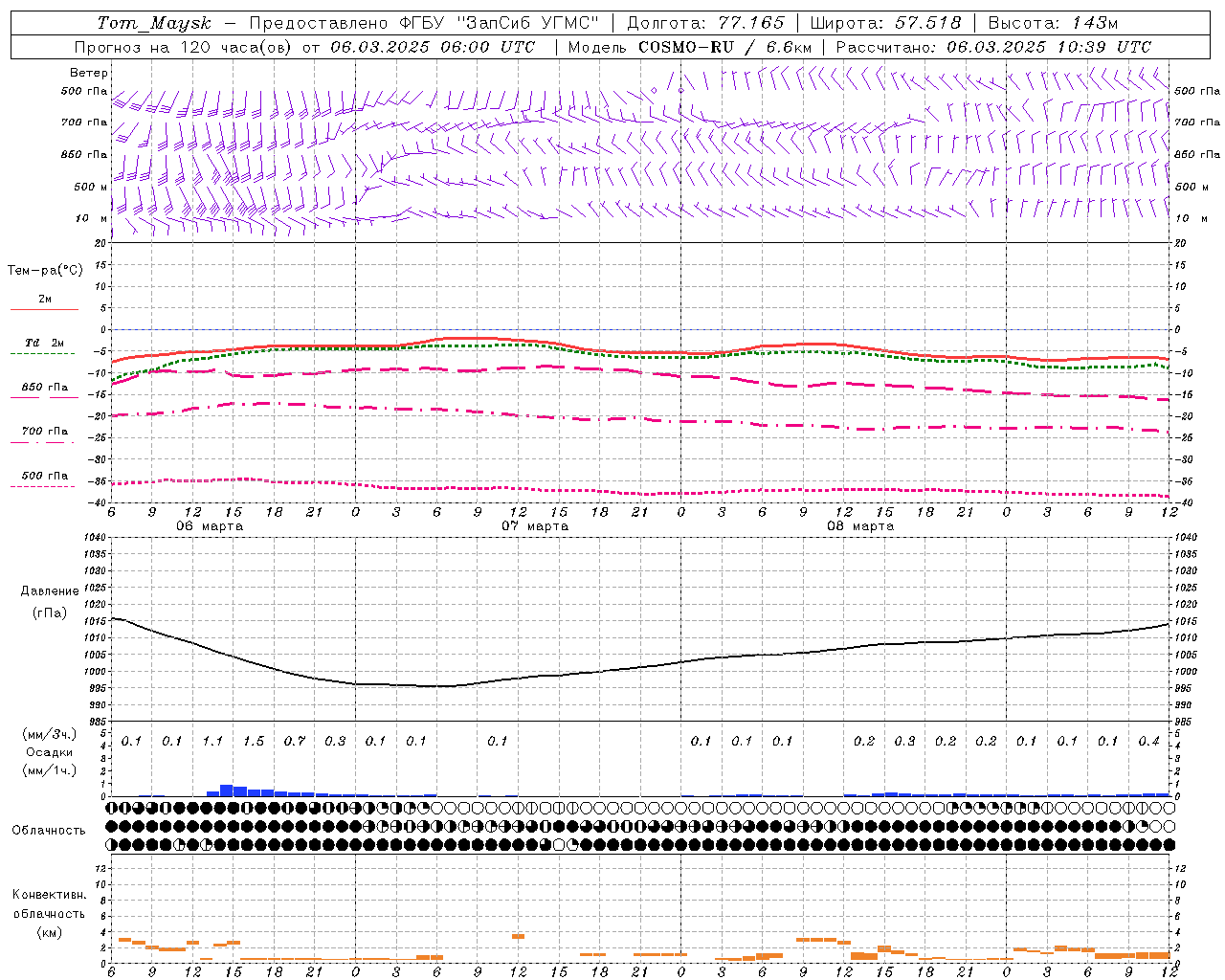Click the (км) unit label under Конвективн. облачность
This screenshot has width=1225, height=980.
click(x=50, y=932)
